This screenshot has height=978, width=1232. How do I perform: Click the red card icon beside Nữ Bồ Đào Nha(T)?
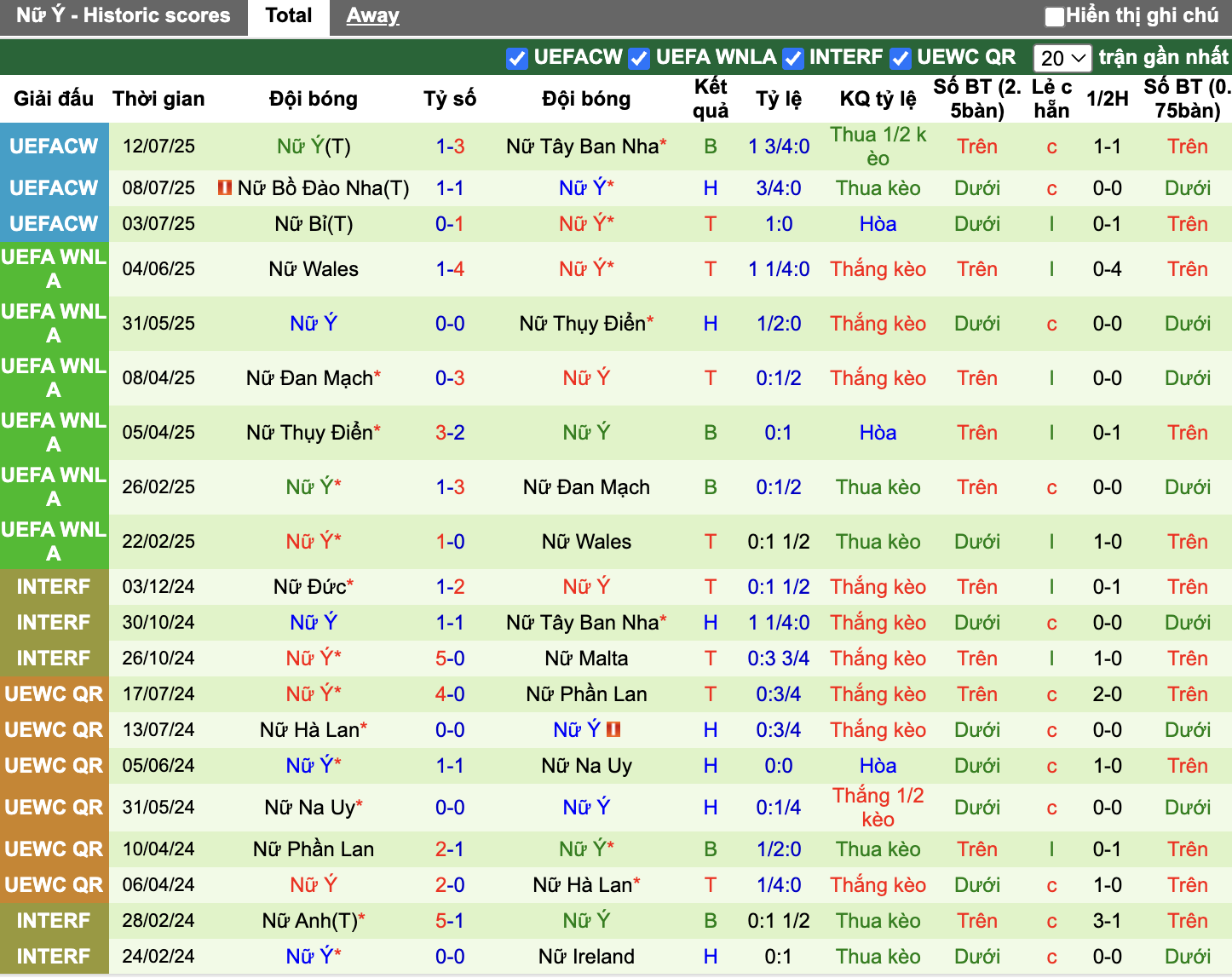point(225,187)
